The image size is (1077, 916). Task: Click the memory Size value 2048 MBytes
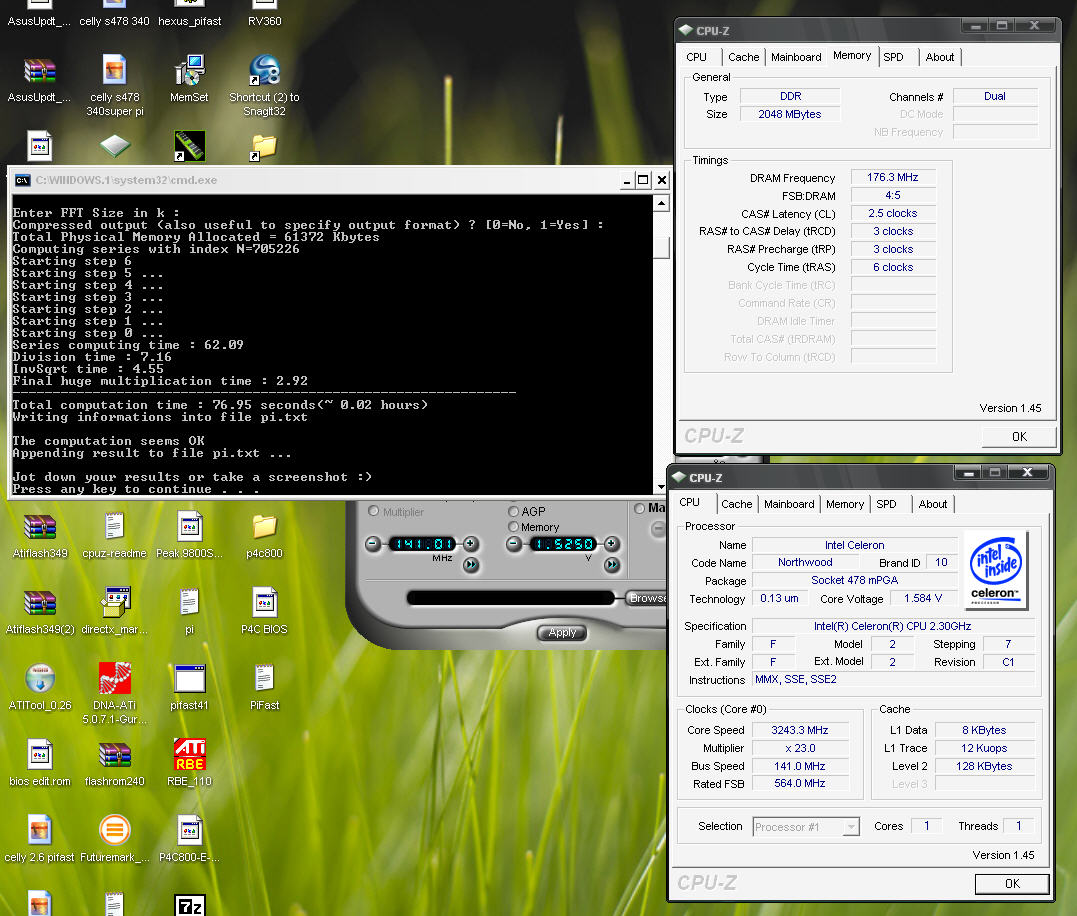[789, 114]
